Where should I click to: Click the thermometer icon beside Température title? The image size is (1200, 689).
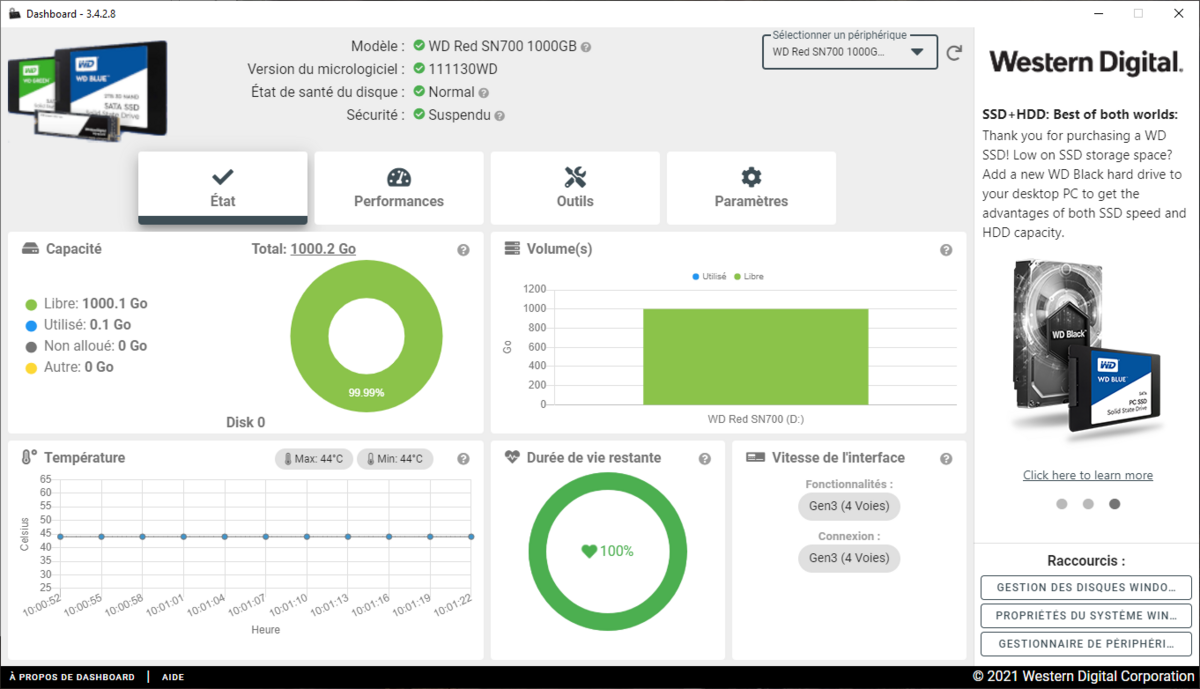click(29, 457)
